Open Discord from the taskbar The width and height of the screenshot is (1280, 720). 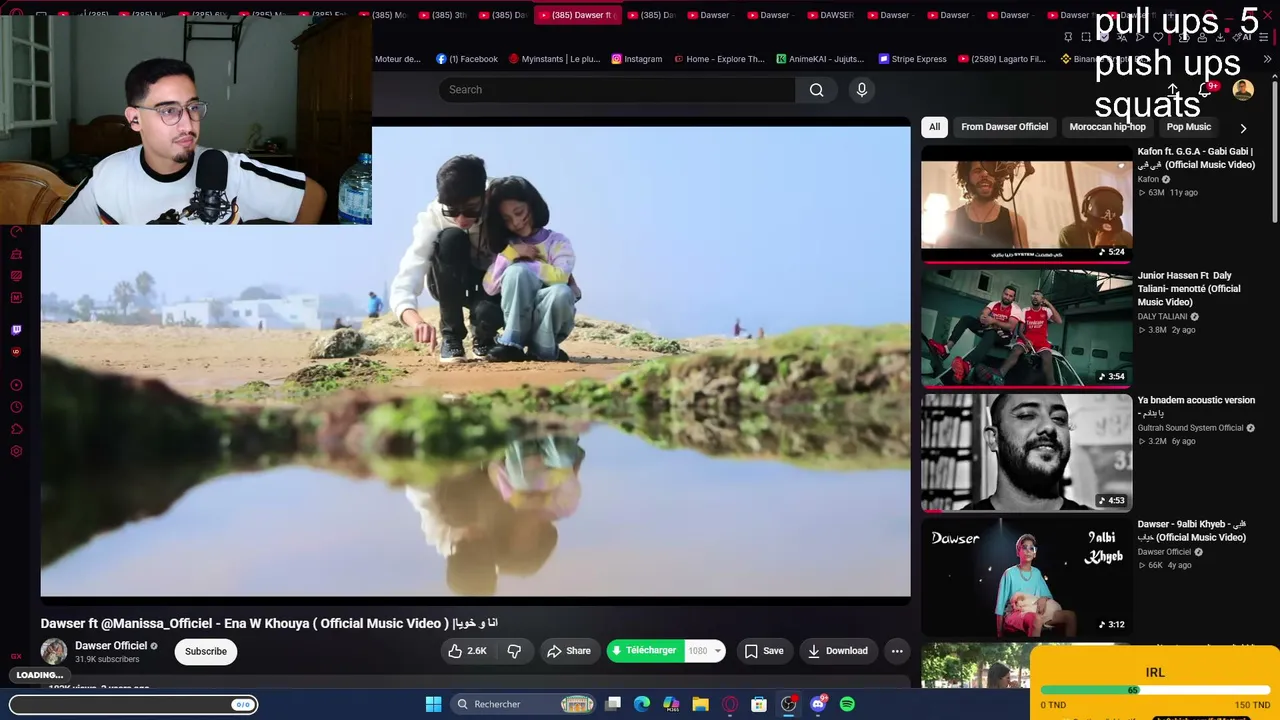[x=818, y=704]
